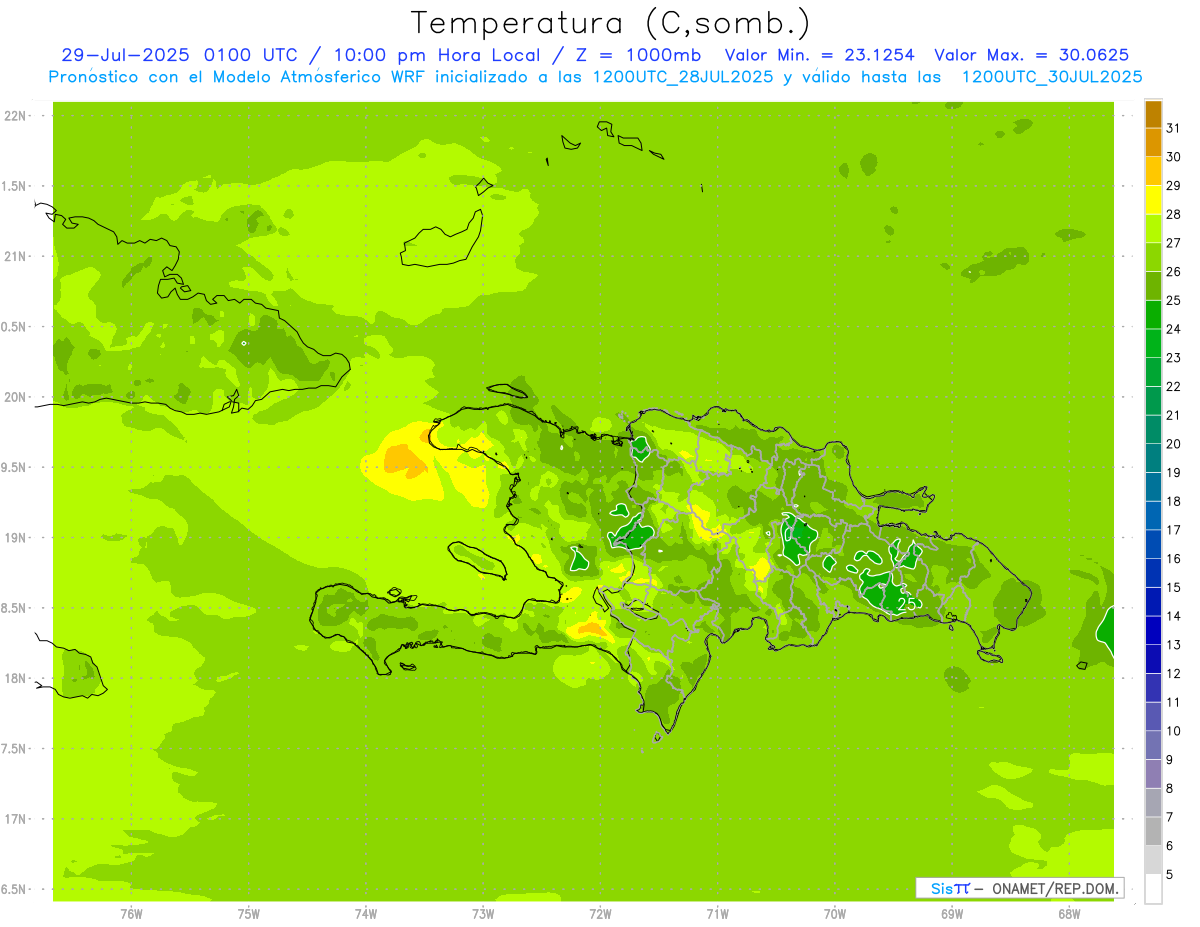Viewport: 1200px width, 927px height.
Task: Click the '18N' latitude label
Action: point(15,678)
